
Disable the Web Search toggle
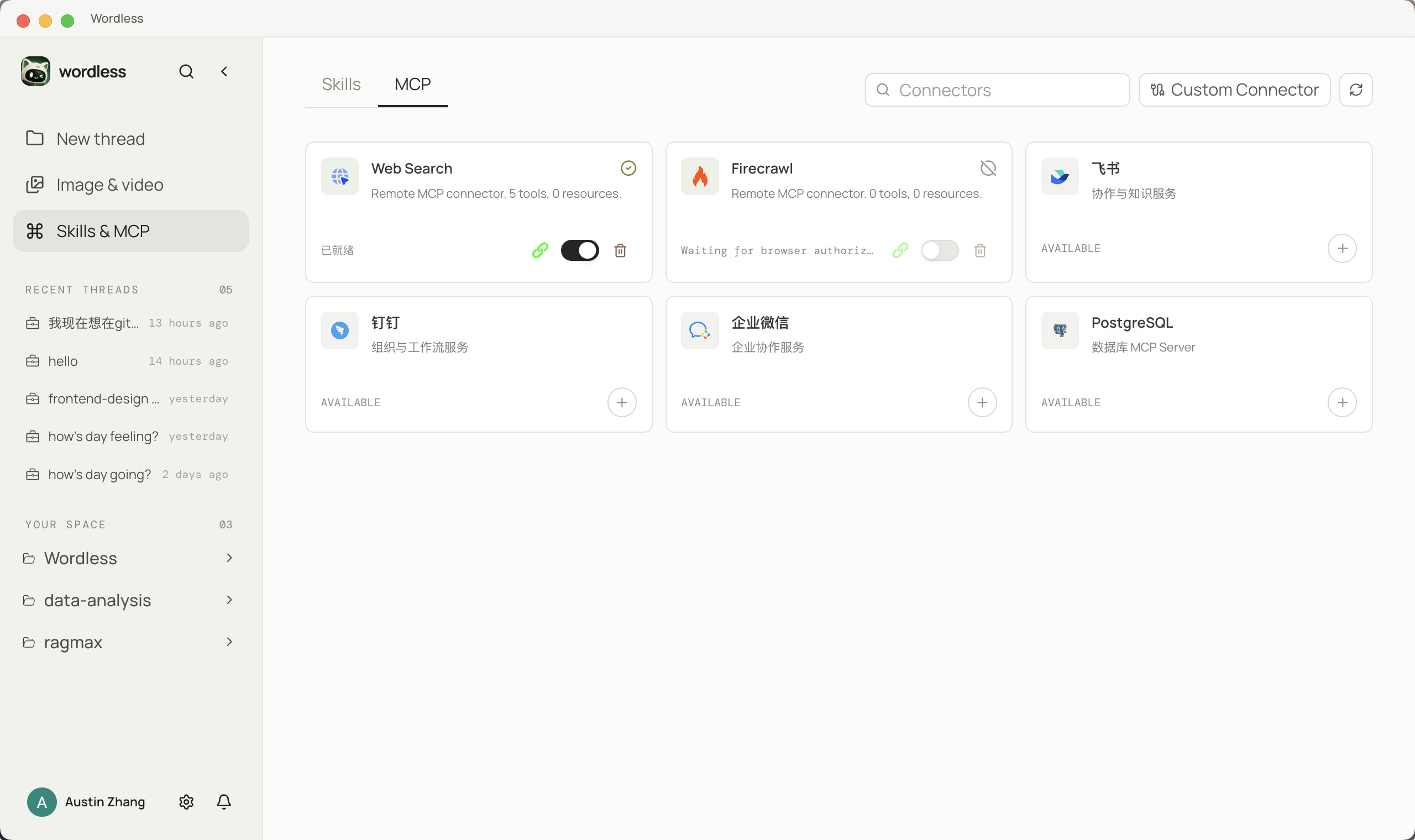pos(580,250)
